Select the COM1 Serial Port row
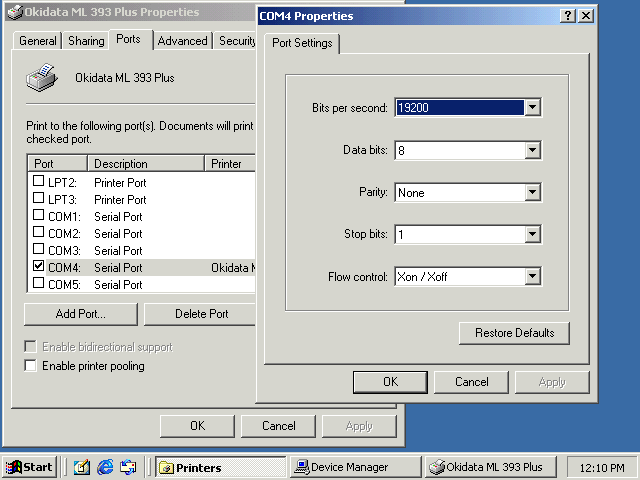Screen dimensions: 640x480 [x=118, y=216]
